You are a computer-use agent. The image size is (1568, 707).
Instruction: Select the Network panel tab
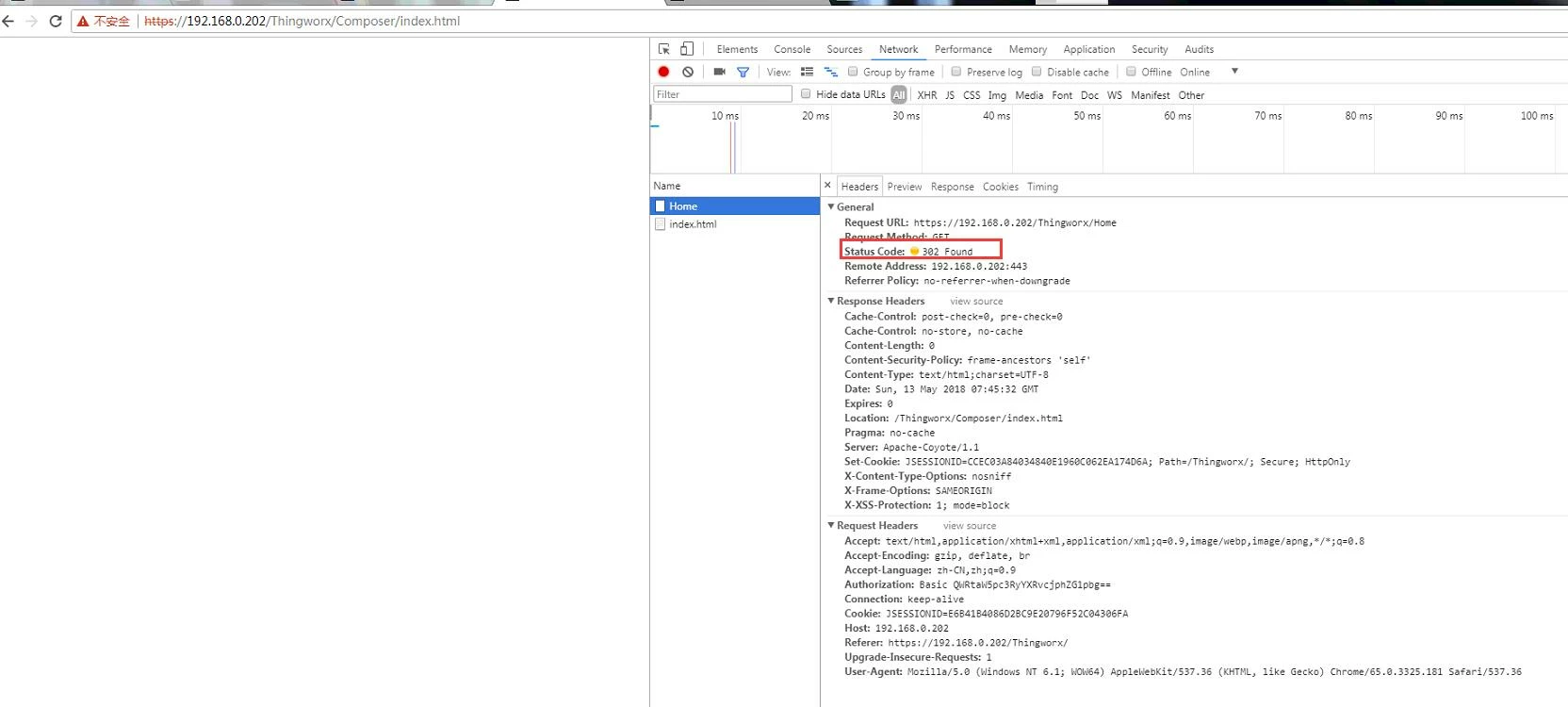point(899,49)
